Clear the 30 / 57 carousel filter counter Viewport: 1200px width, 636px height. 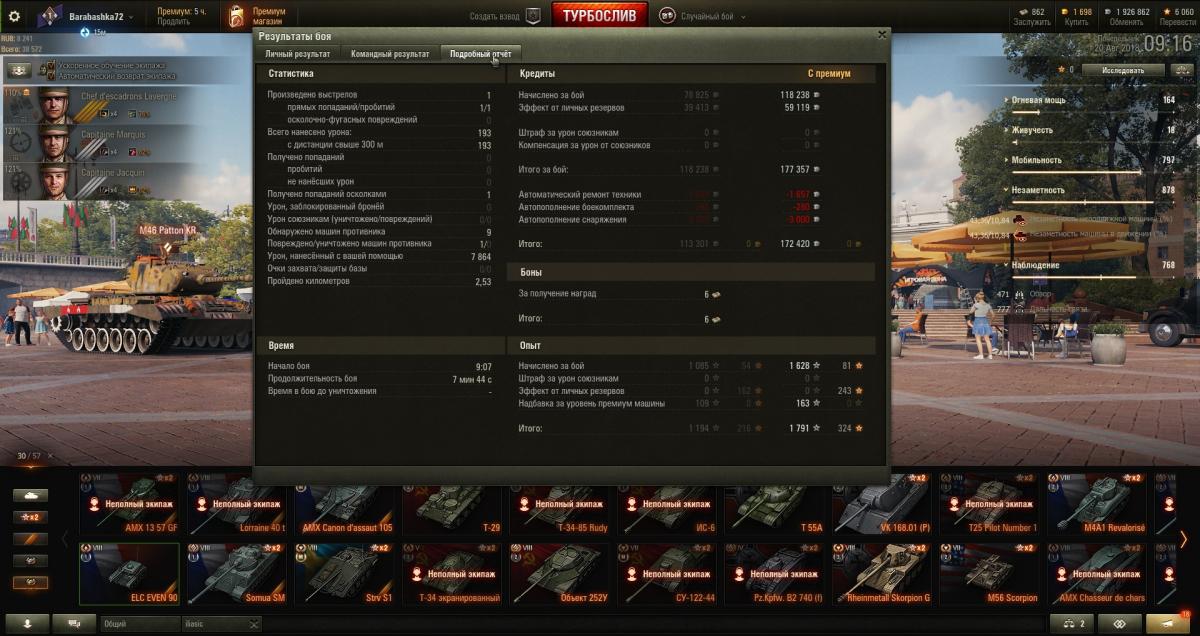point(50,456)
